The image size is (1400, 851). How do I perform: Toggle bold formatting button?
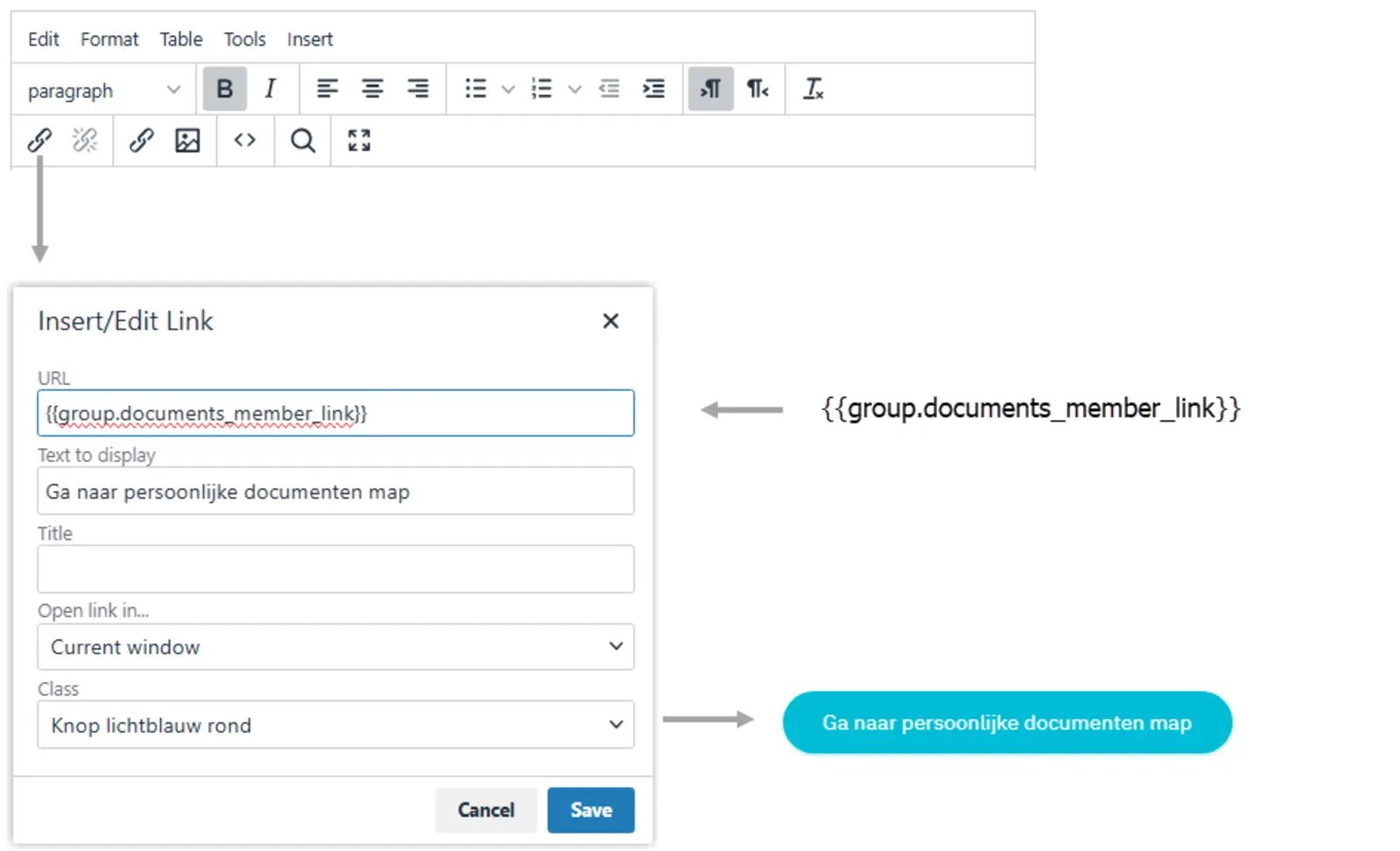(225, 89)
